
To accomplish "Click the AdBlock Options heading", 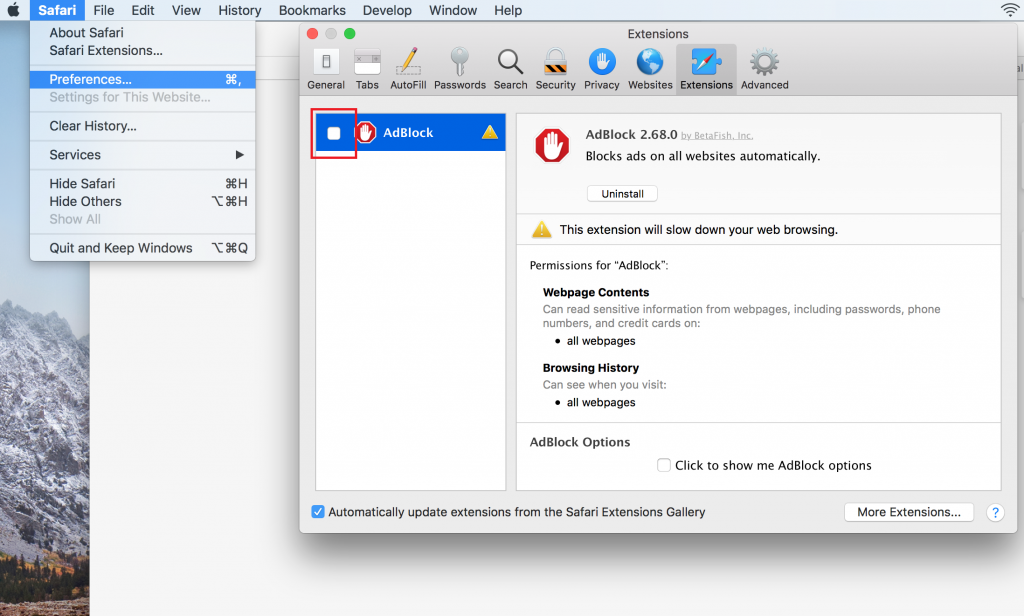I will pos(580,442).
